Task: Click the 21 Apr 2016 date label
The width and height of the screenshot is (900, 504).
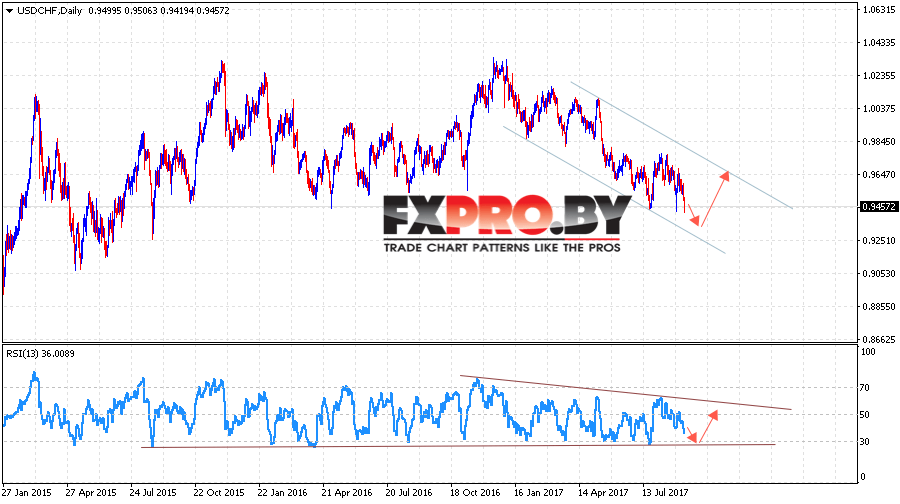Action: pos(347,493)
